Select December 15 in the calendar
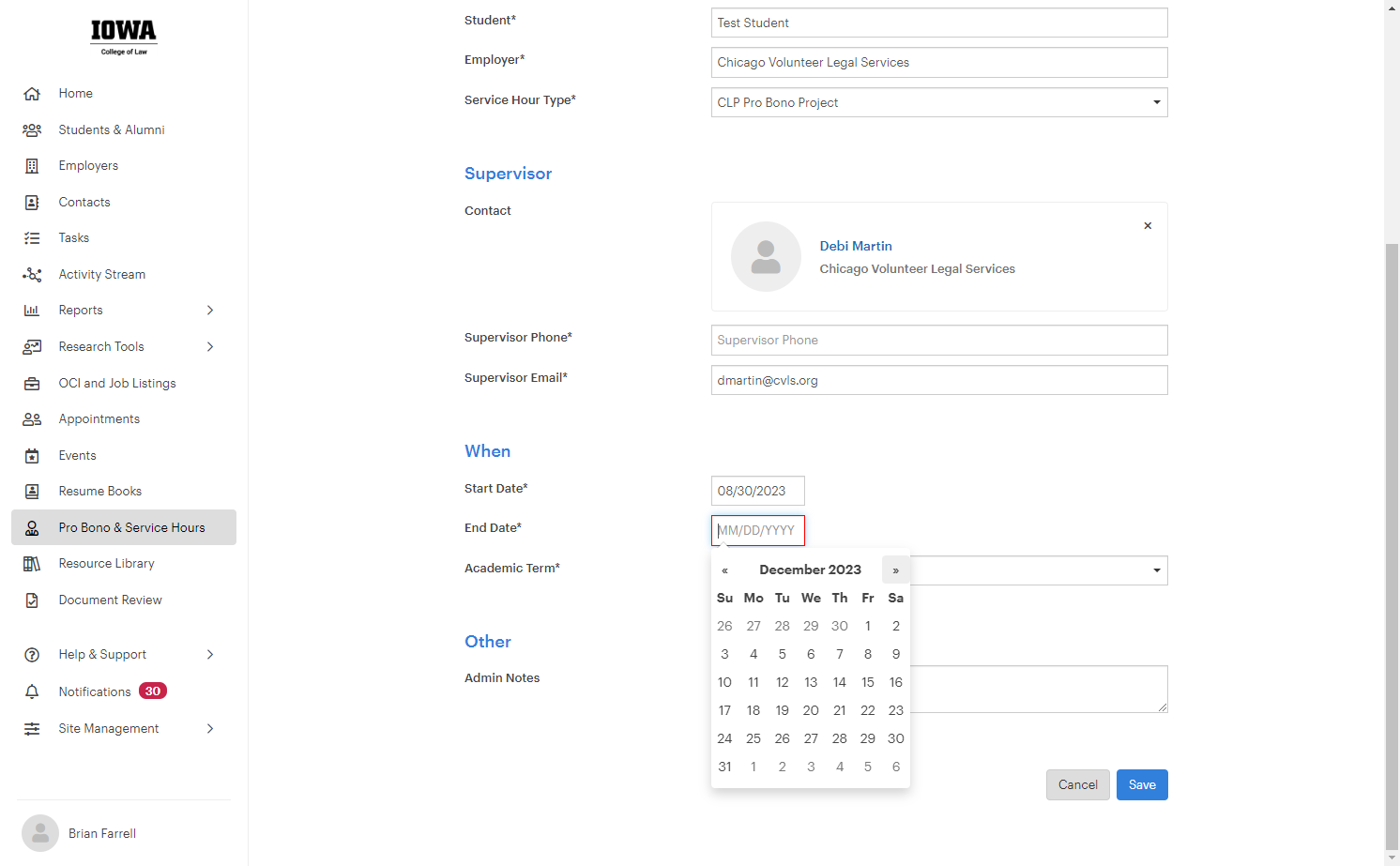 868,682
